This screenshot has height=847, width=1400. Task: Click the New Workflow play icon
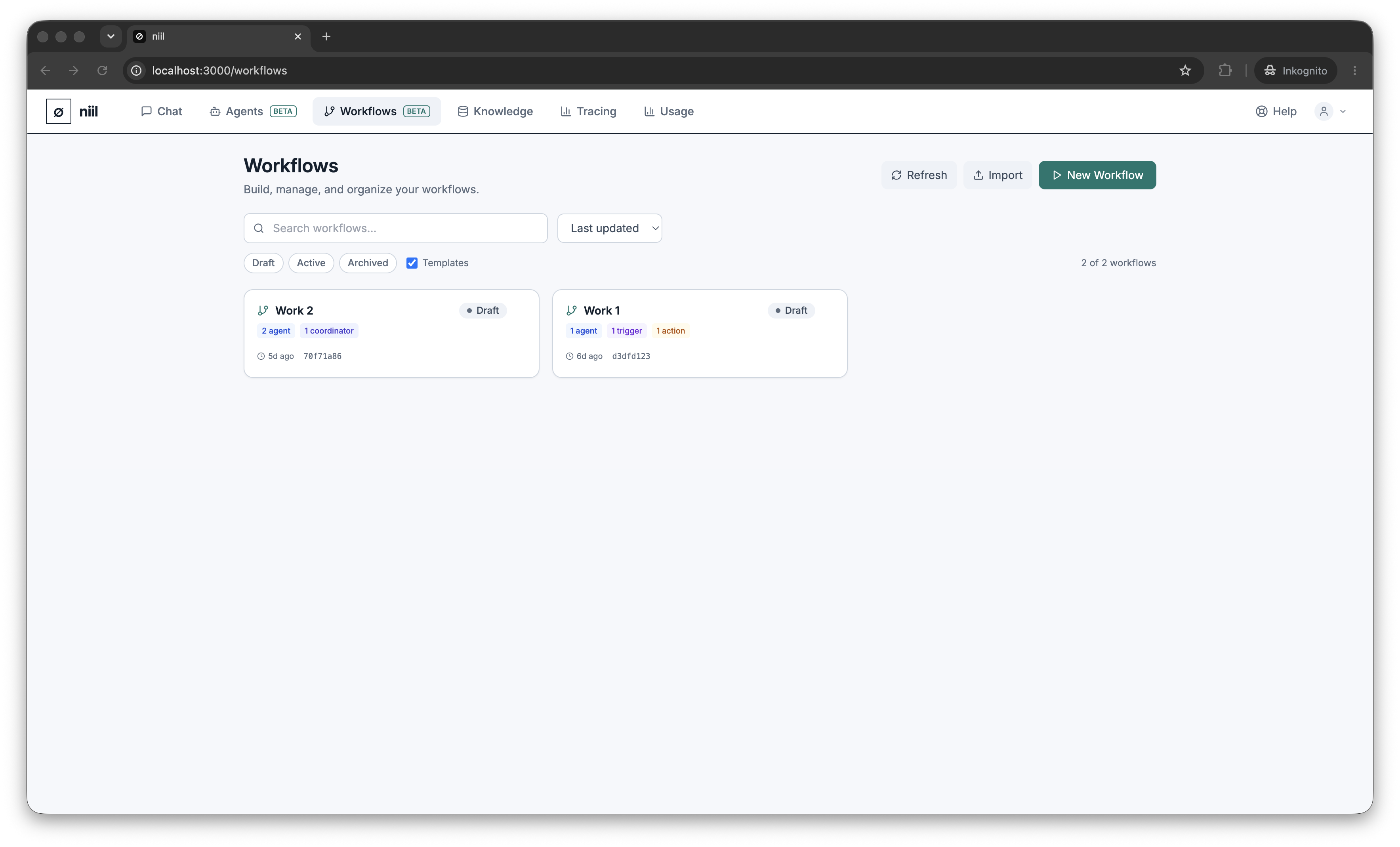[x=1057, y=175]
